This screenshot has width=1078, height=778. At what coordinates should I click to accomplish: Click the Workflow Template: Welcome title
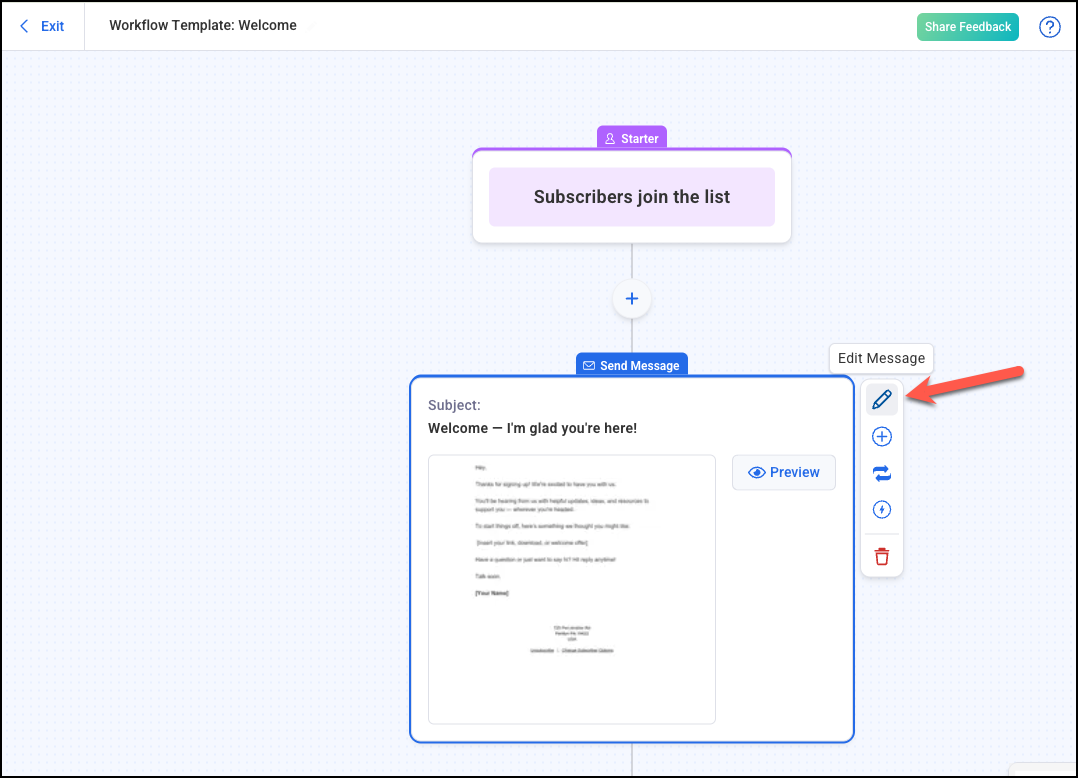point(203,25)
